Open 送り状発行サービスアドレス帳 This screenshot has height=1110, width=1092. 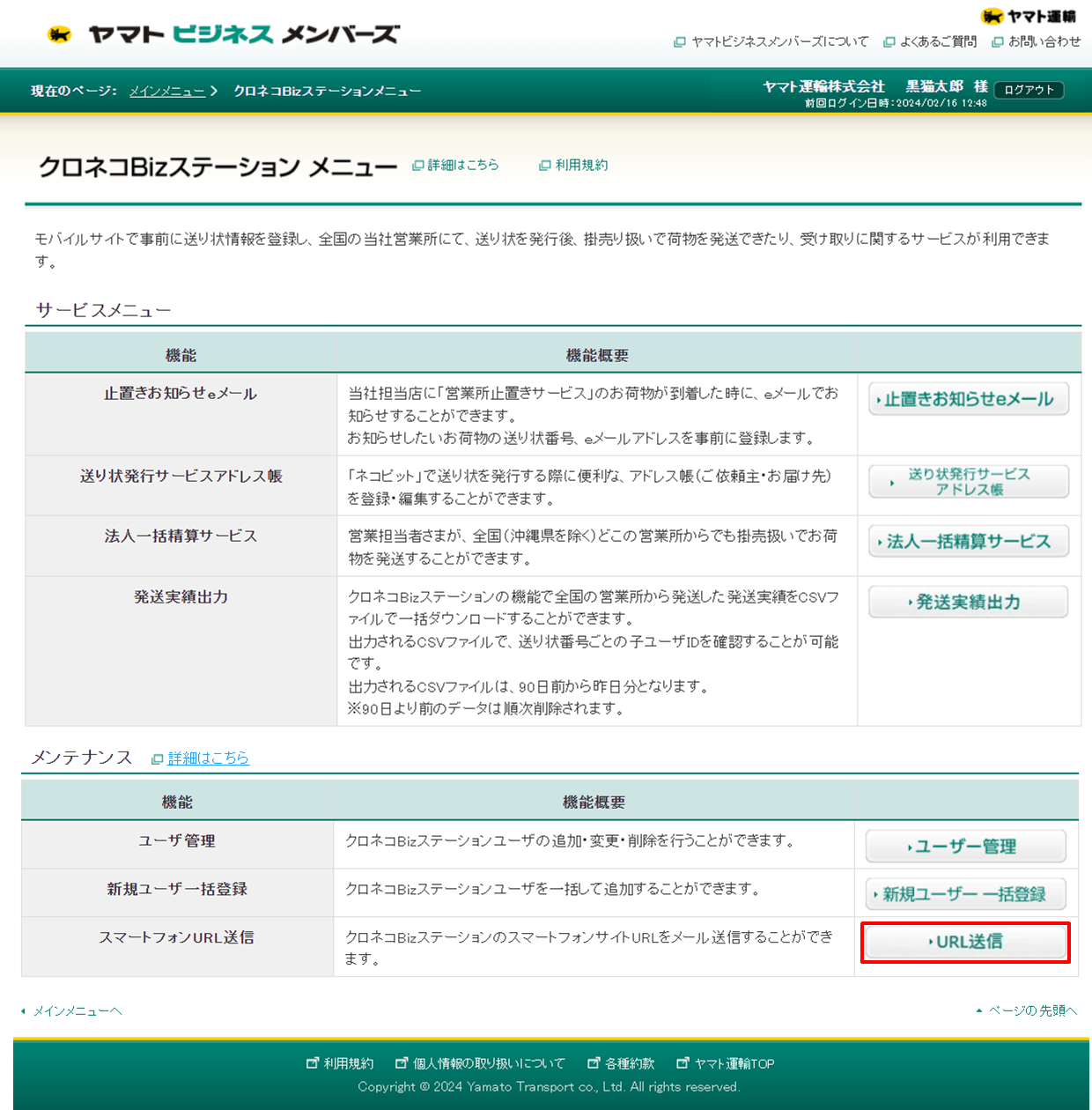click(x=967, y=482)
